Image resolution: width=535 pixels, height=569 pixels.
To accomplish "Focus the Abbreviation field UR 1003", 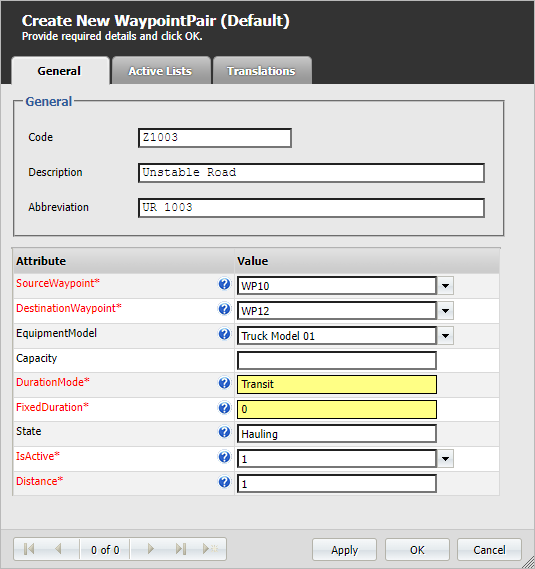I will click(311, 208).
